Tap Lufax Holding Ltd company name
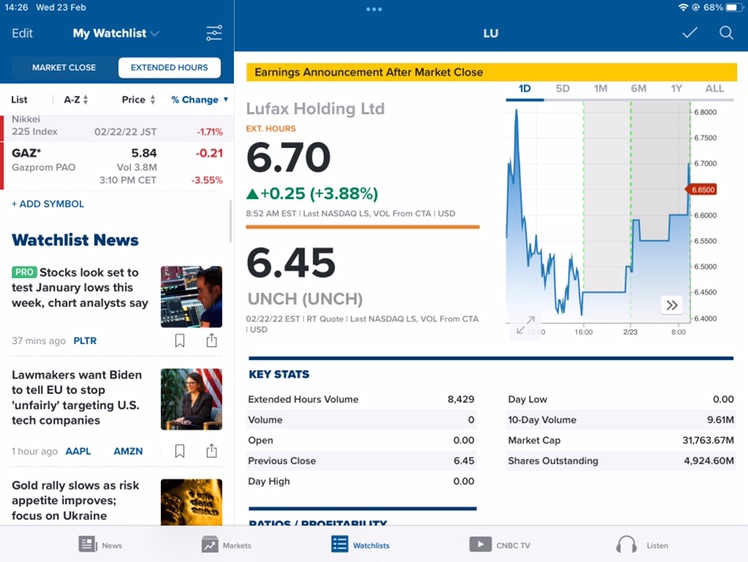Screen dimensions: 748x562 pos(315,109)
